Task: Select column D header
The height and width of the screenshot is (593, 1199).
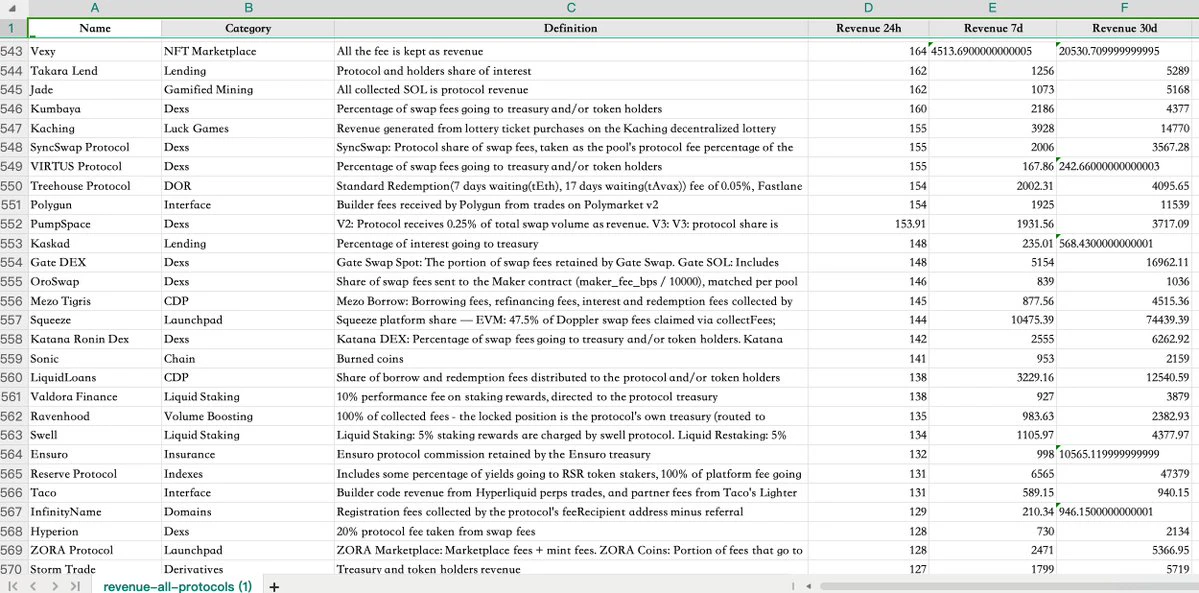Action: click(x=868, y=8)
